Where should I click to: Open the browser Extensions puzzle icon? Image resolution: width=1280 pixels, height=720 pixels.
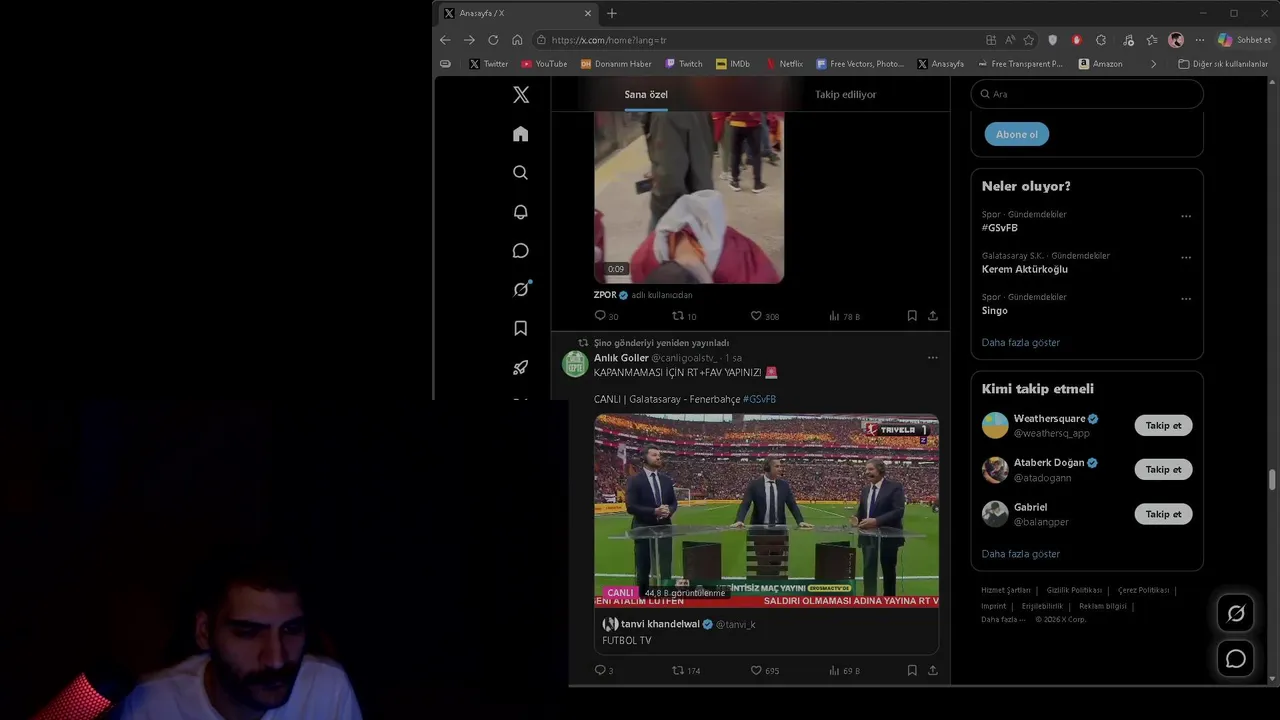[1101, 40]
